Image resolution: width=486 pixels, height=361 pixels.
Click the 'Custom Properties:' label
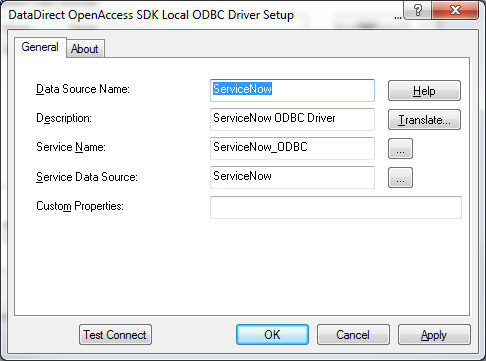point(80,206)
